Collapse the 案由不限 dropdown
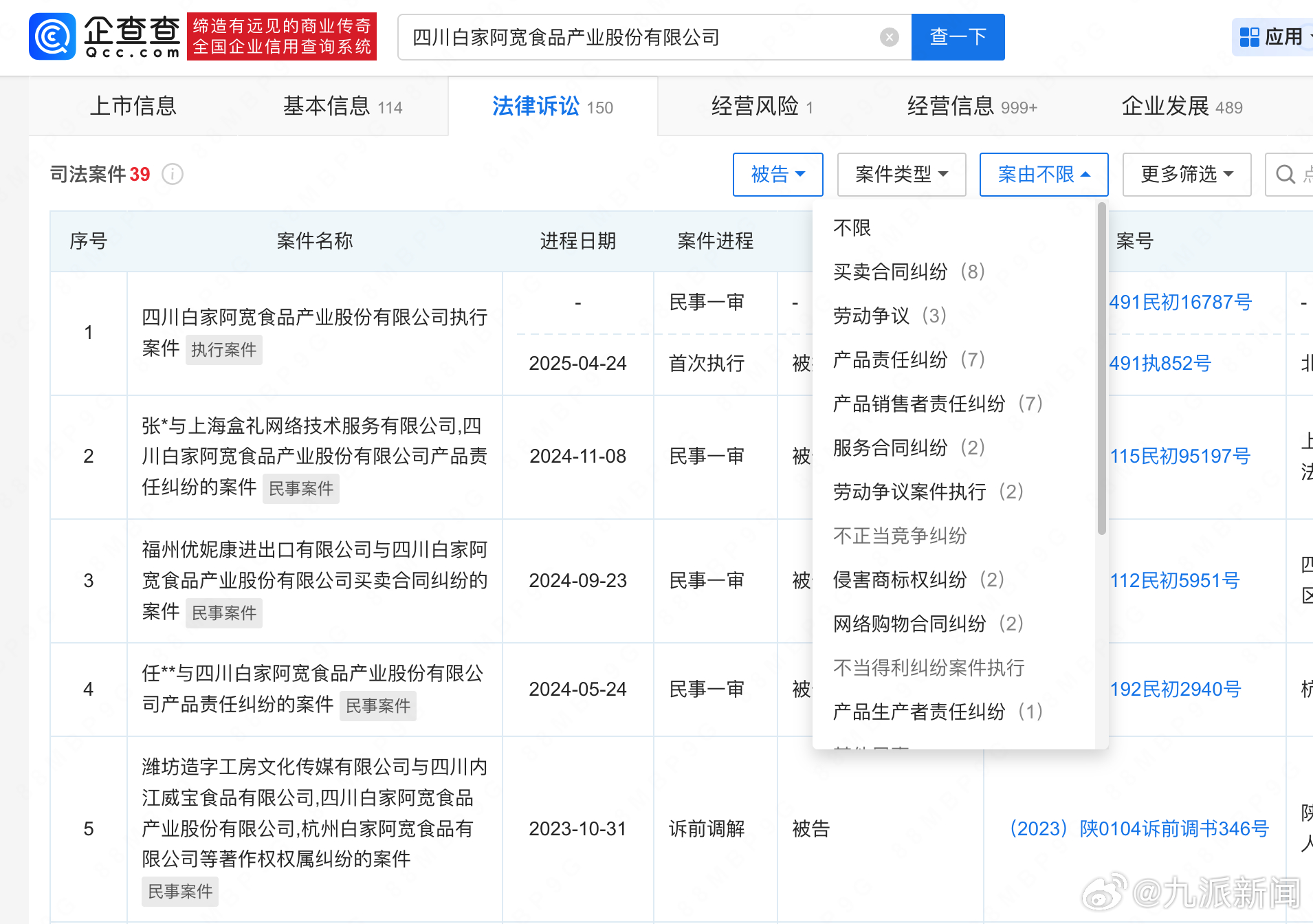The width and height of the screenshot is (1313, 924). tap(1044, 175)
